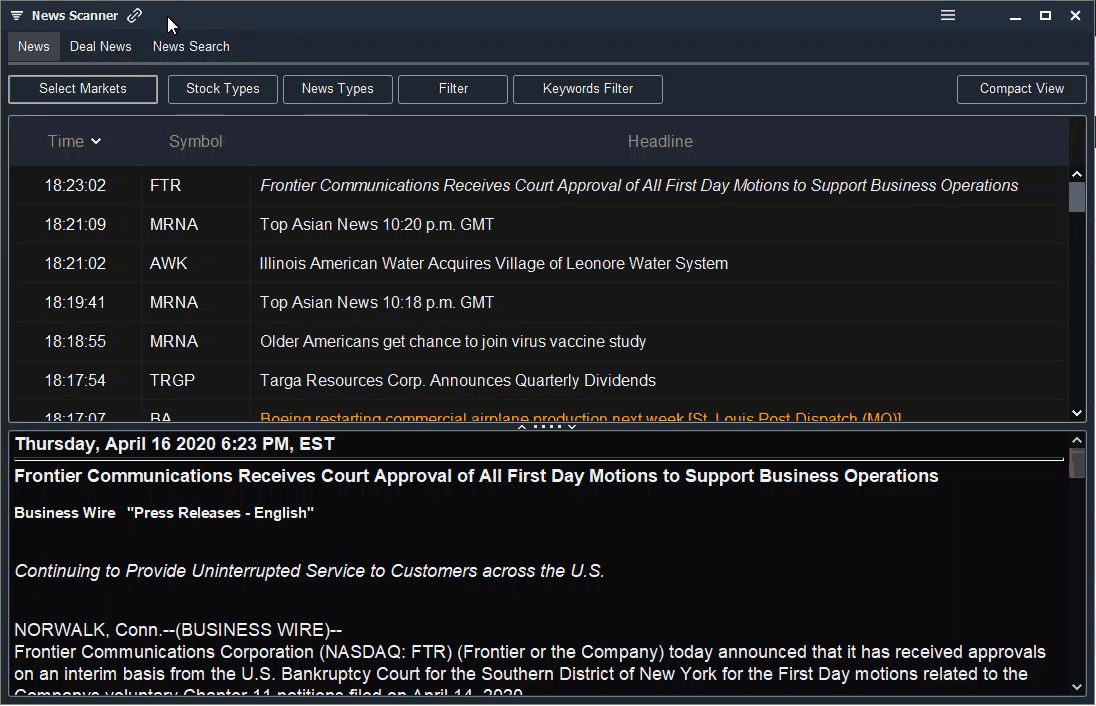Open the hamburger menu in the top right
Screen dimensions: 1096x706
[x=947, y=15]
